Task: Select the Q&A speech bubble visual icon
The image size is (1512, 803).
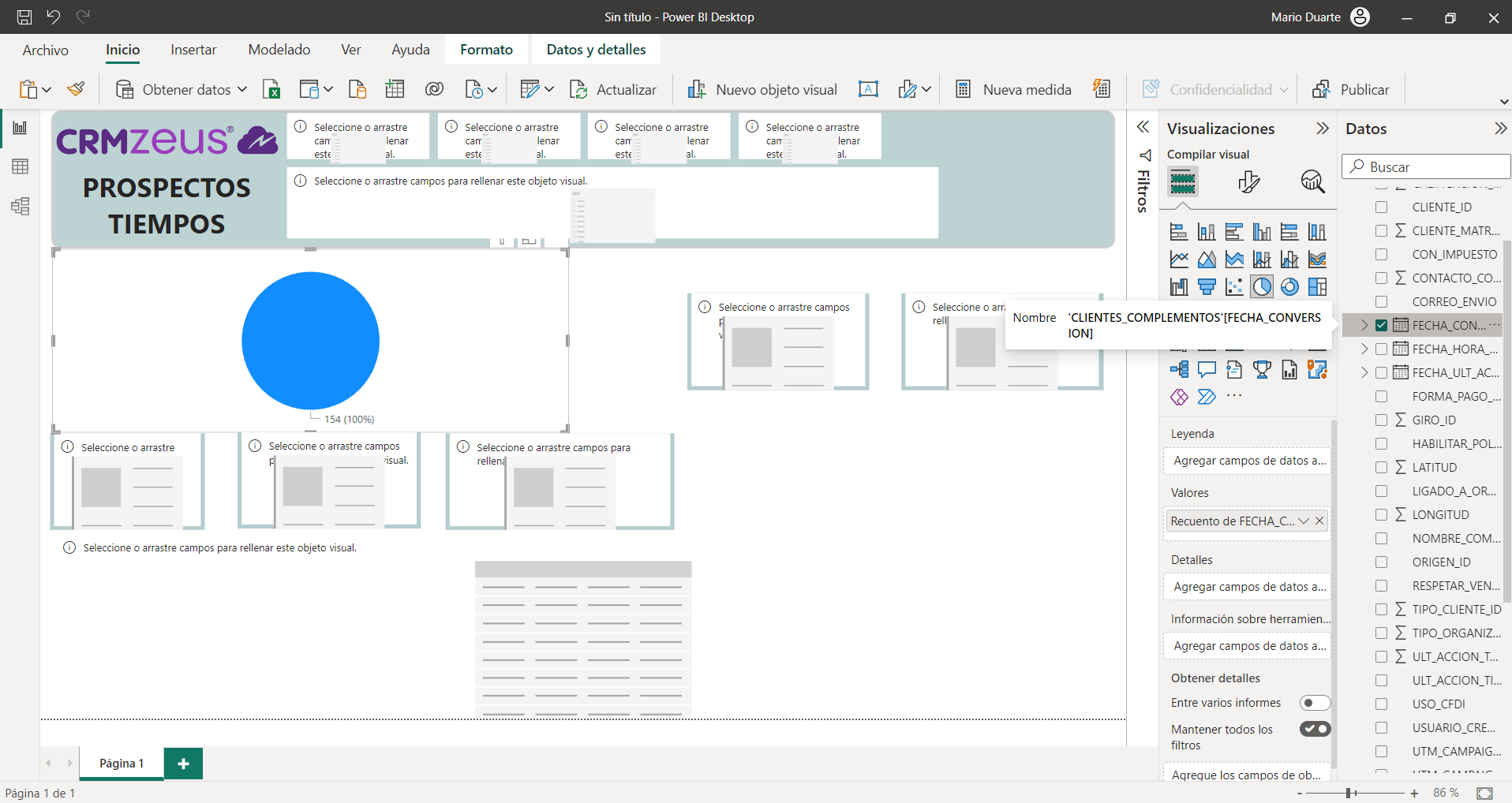Action: pyautogui.click(x=1207, y=369)
